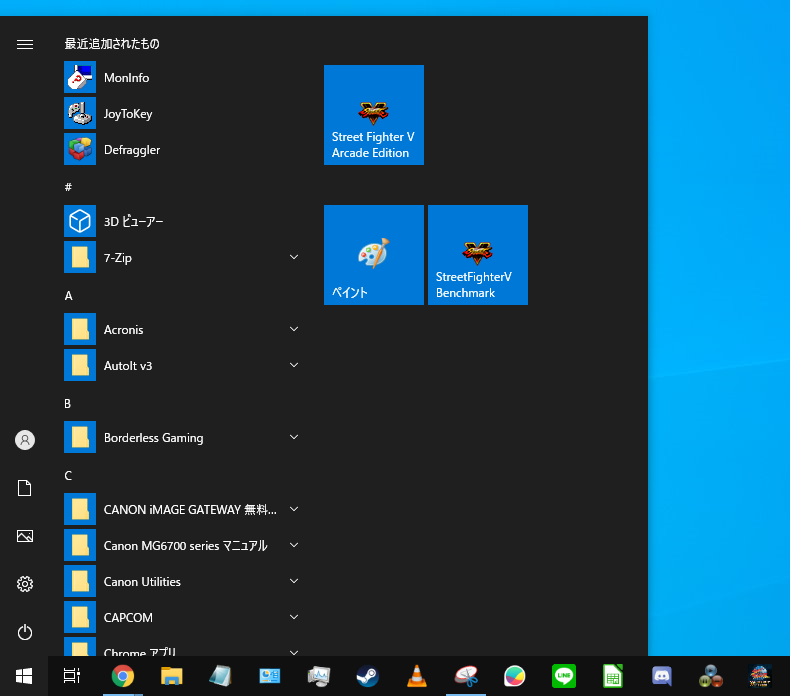790x696 pixels.
Task: Open the Pictures sidebar icon
Action: click(x=25, y=536)
